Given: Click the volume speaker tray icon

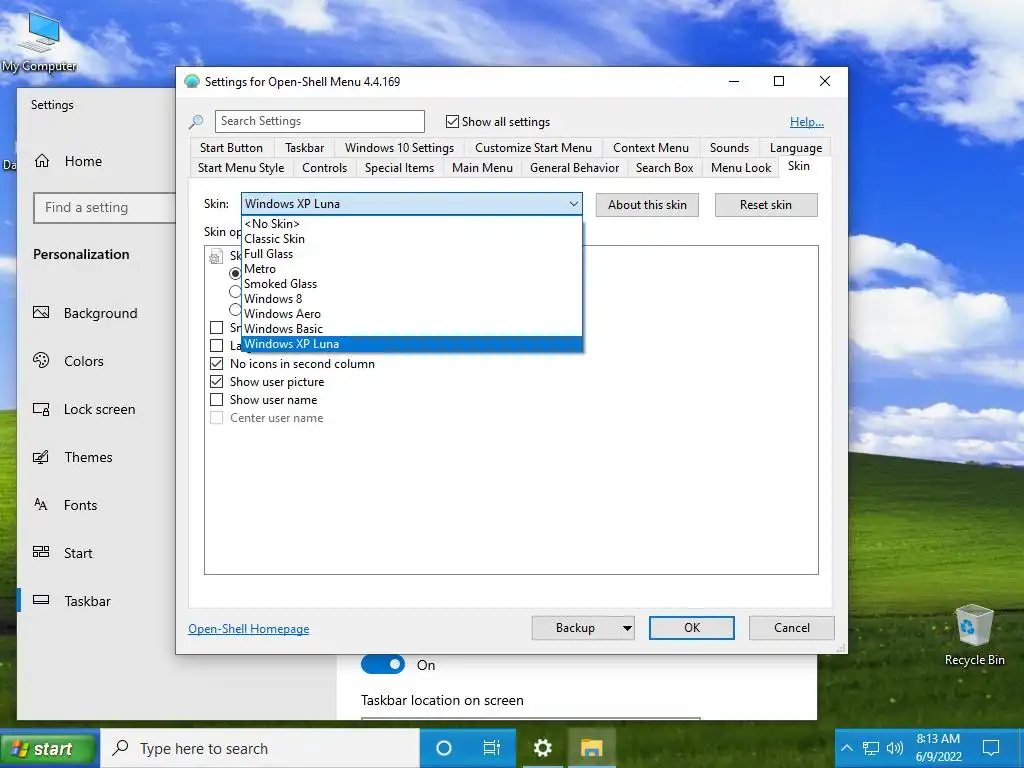Looking at the screenshot, I should pos(895,748).
